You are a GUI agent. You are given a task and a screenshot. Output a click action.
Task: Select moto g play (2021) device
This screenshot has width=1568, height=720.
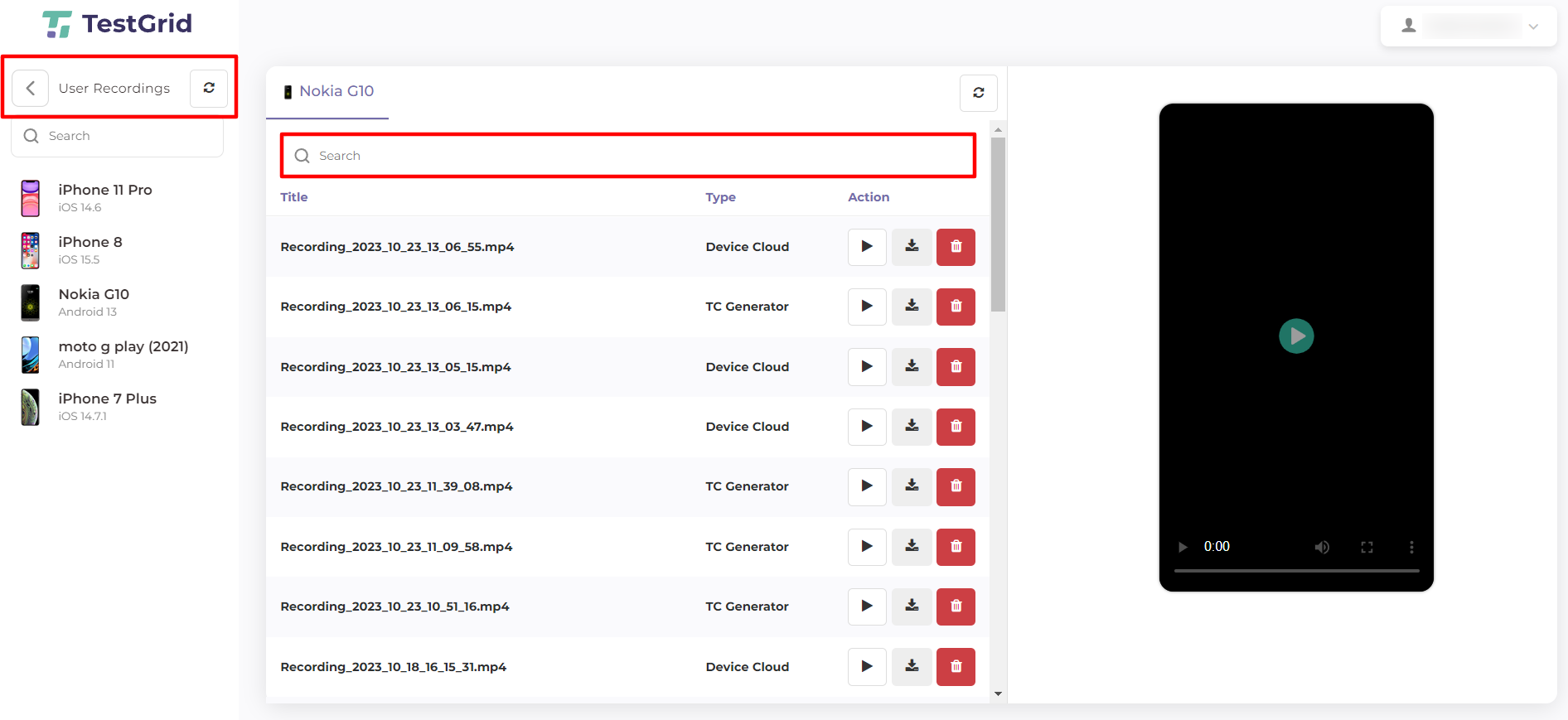pos(123,355)
